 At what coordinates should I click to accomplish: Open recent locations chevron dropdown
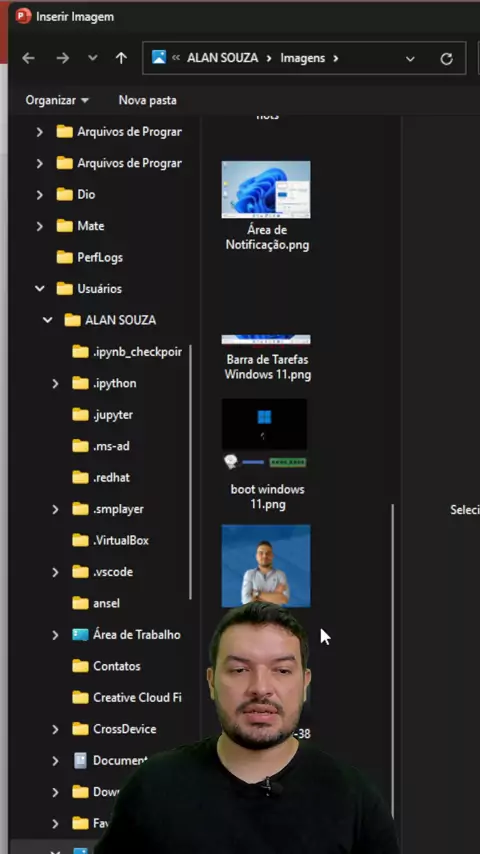(93, 58)
